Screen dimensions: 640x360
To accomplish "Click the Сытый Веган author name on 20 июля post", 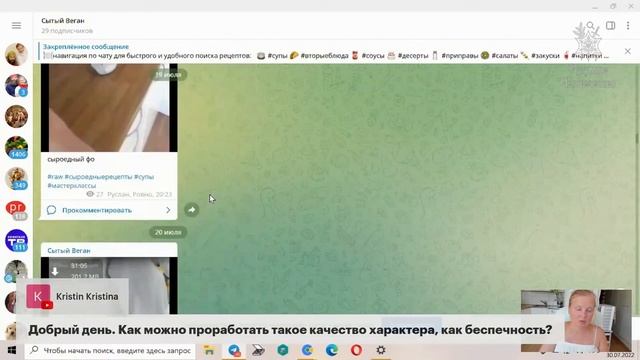I will (x=69, y=251).
